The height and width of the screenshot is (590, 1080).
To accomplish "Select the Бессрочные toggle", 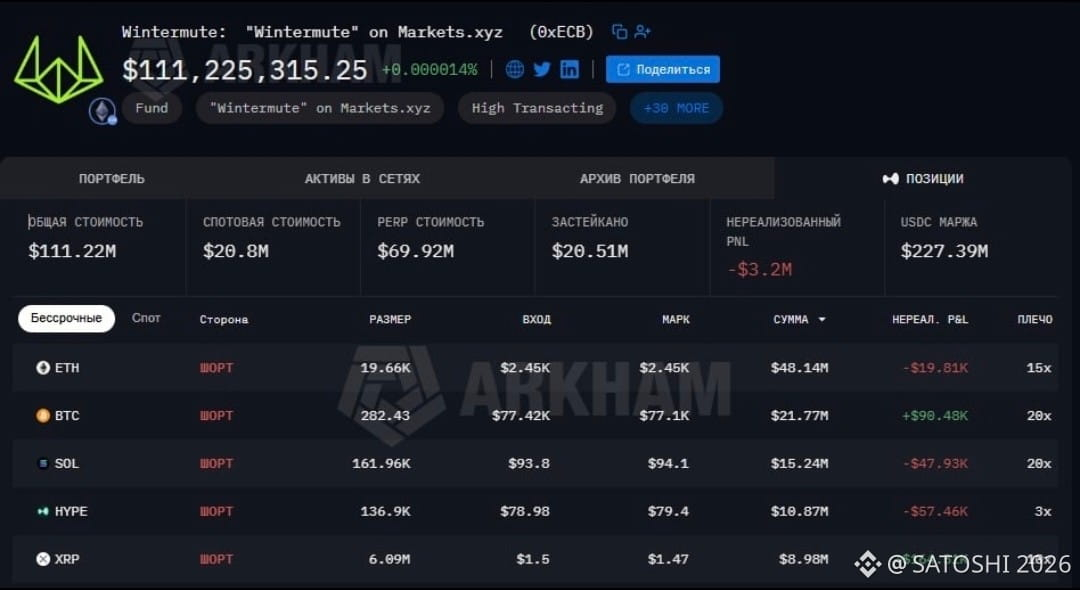I will point(66,318).
